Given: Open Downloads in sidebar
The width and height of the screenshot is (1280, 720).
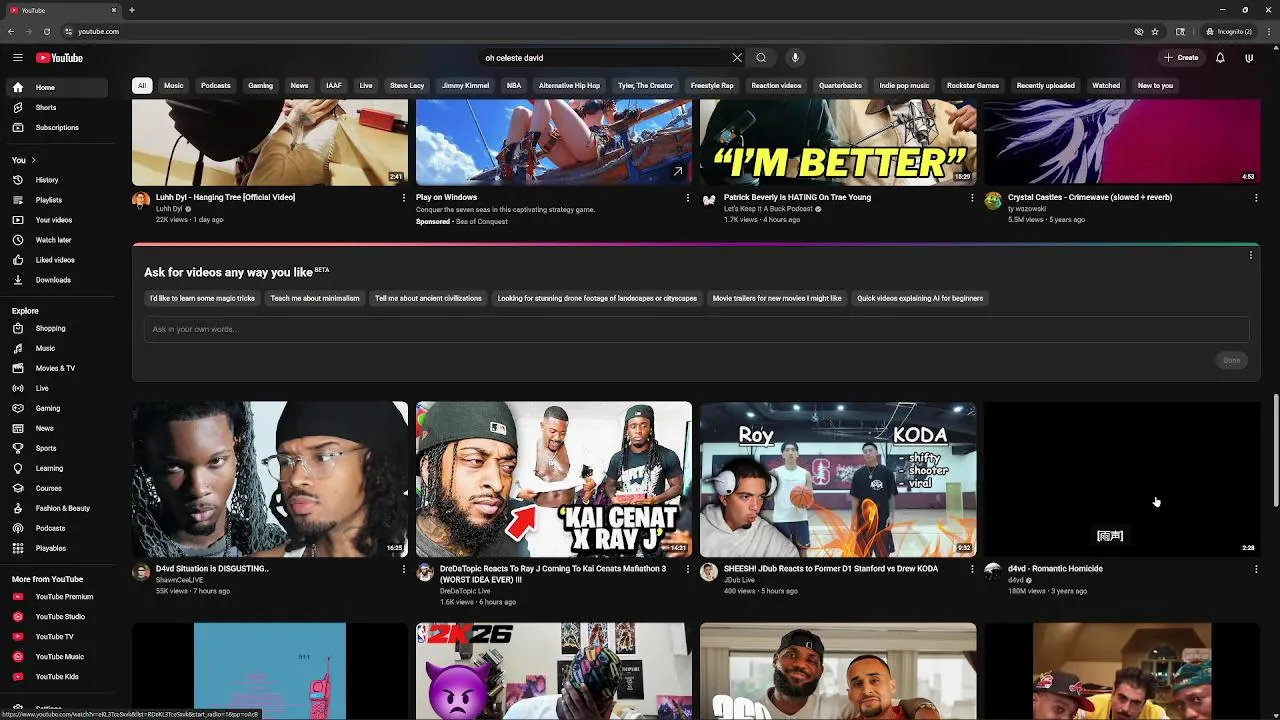Looking at the screenshot, I should point(56,280).
